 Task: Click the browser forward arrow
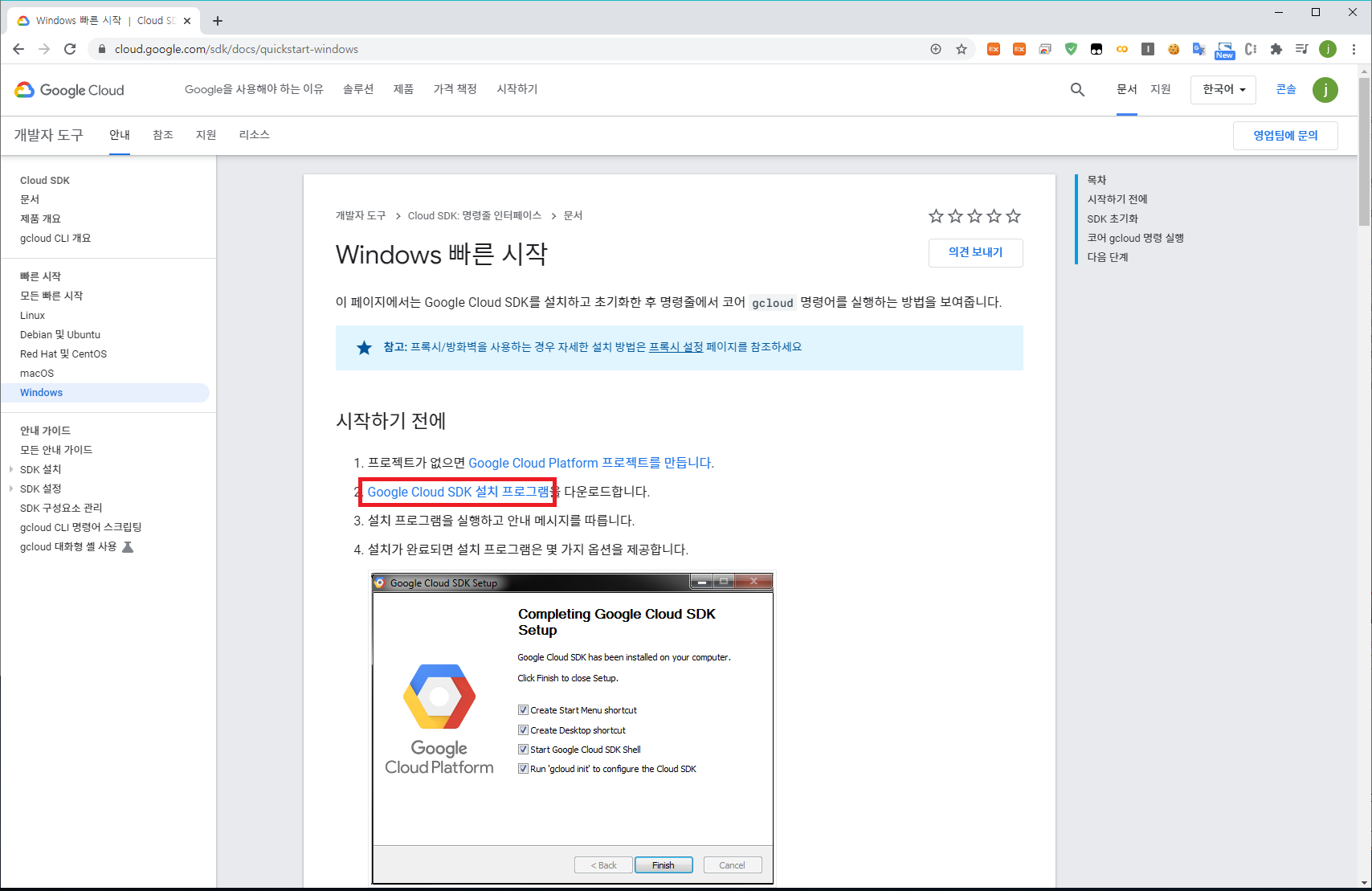tap(44, 49)
